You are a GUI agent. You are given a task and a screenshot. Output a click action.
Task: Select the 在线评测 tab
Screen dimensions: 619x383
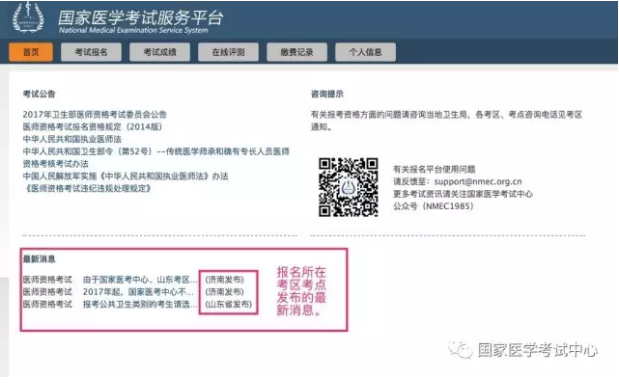[x=228, y=52]
